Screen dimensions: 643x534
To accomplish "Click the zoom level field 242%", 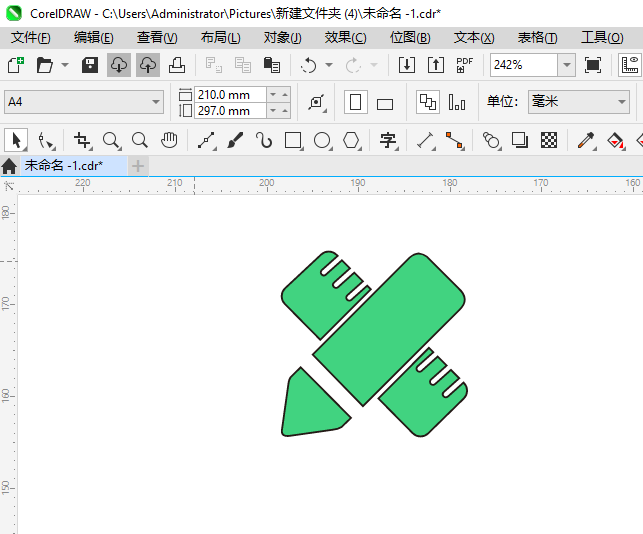I will tap(524, 65).
